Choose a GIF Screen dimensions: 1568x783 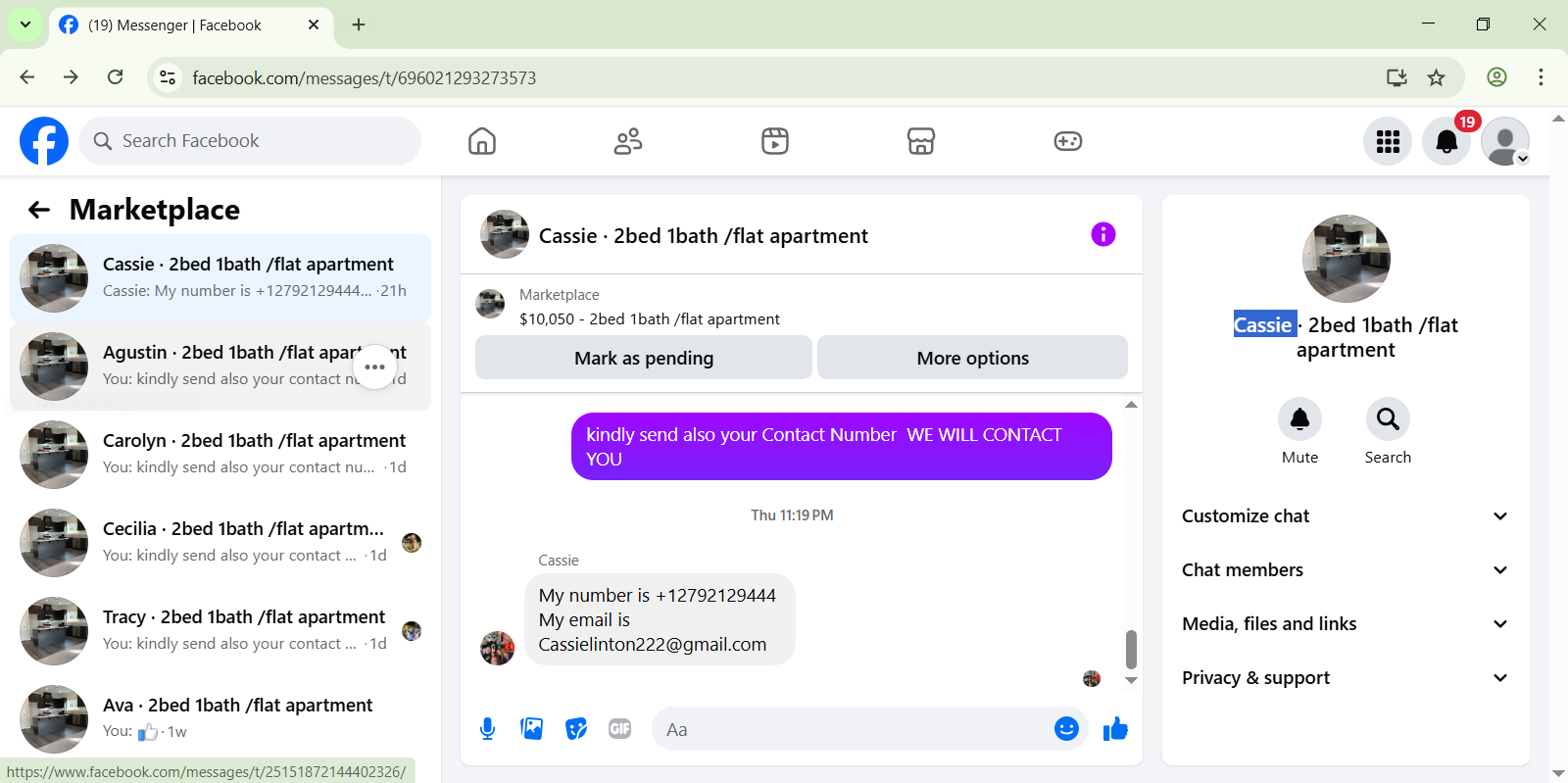point(620,729)
